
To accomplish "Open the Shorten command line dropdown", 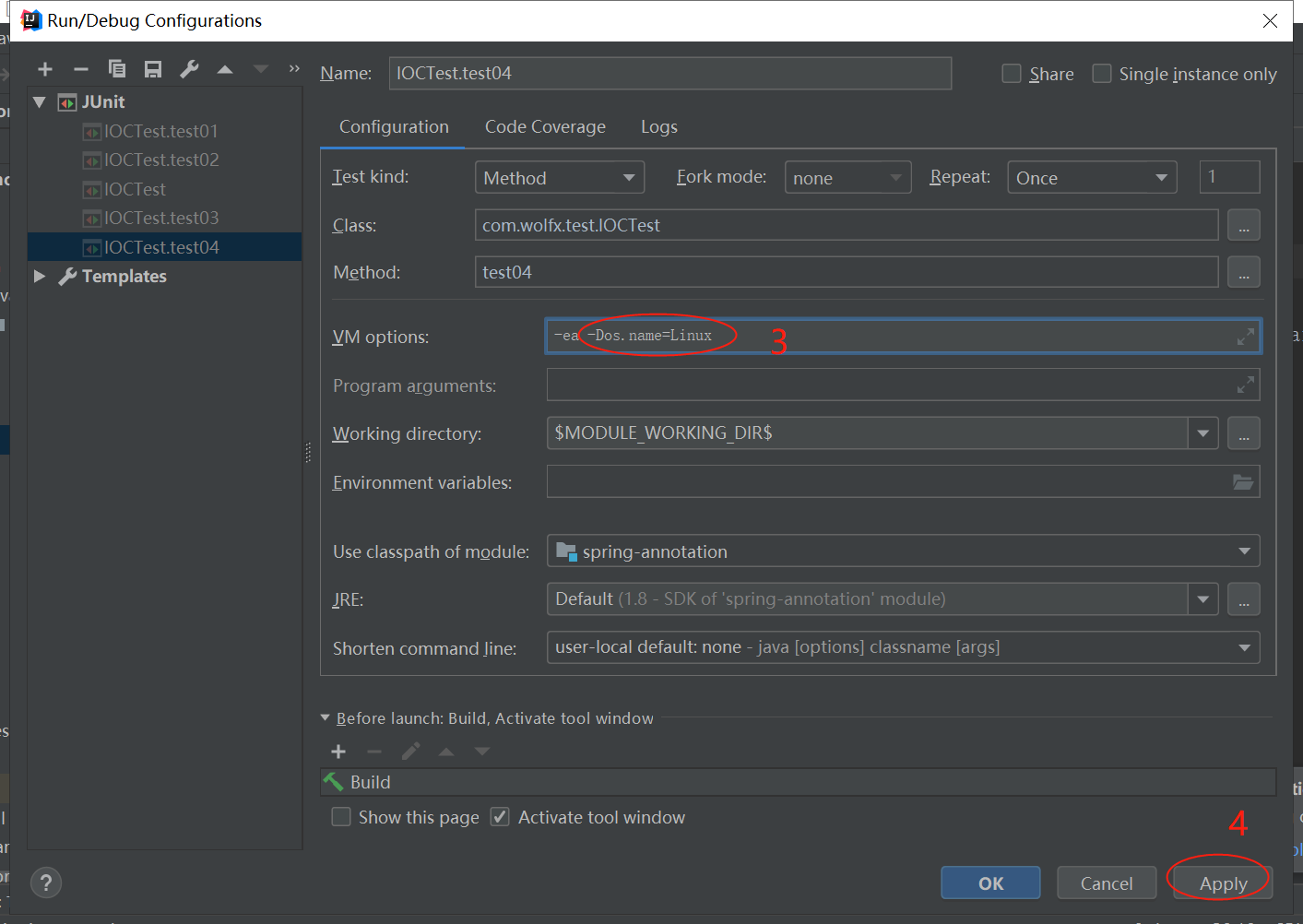I will (903, 647).
